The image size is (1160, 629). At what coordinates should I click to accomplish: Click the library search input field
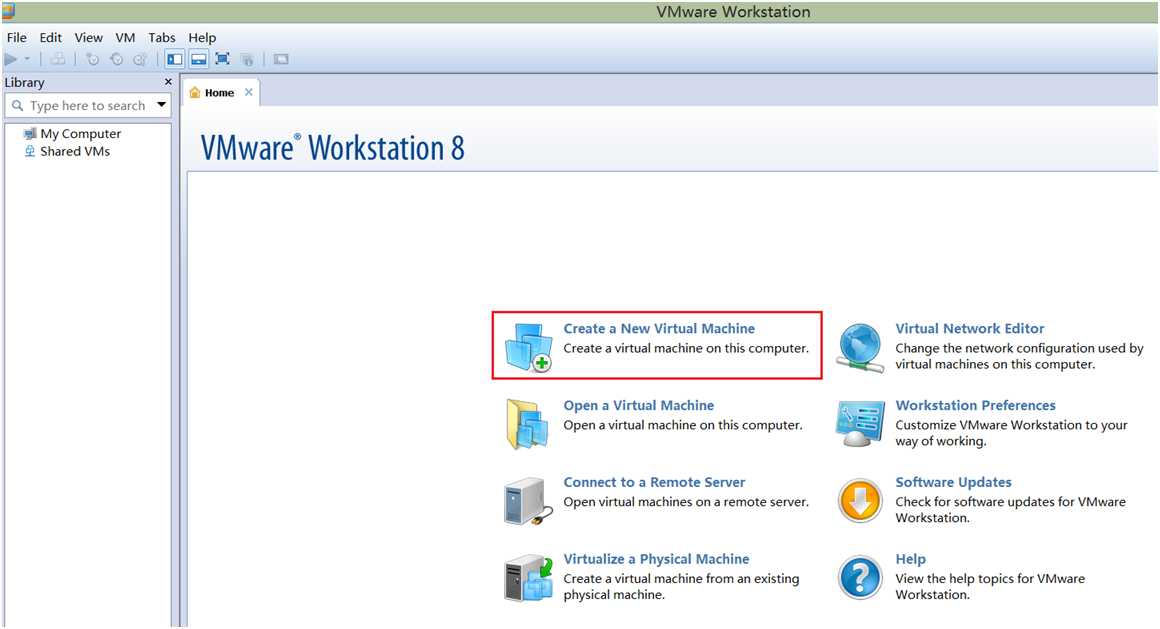[88, 106]
